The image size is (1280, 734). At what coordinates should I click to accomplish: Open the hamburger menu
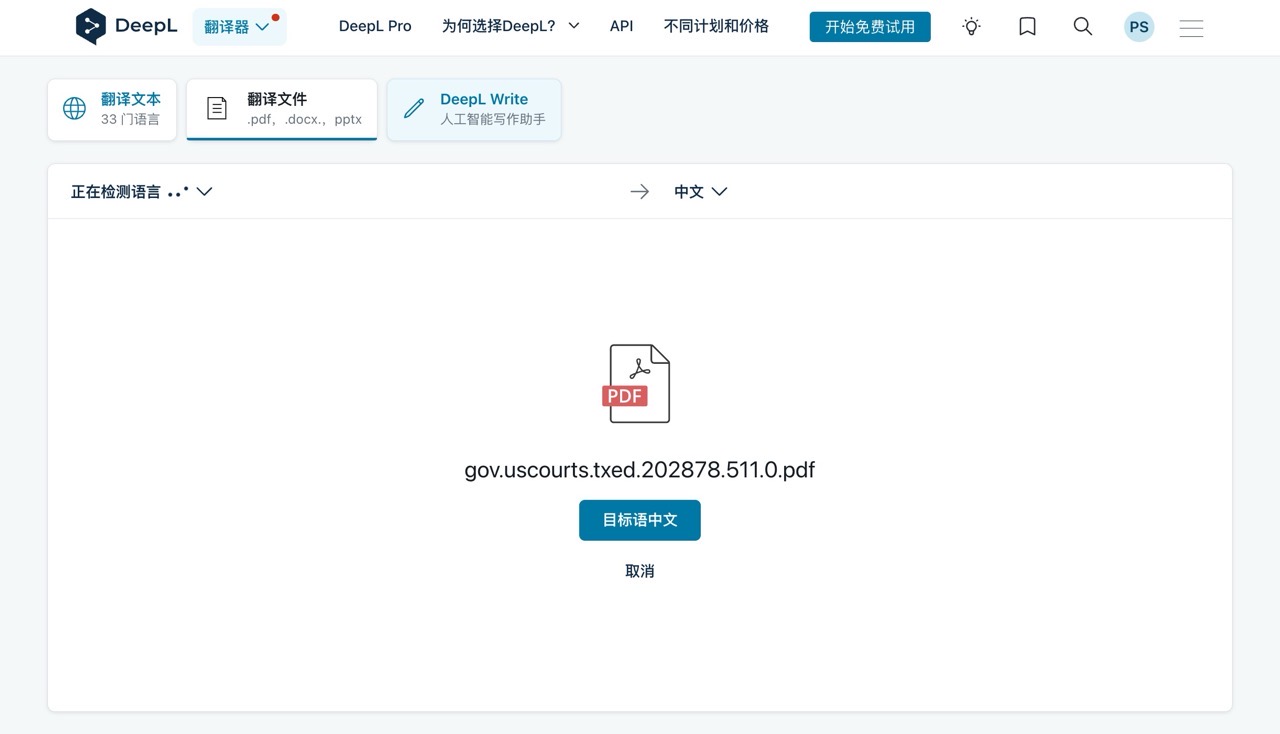1191,28
